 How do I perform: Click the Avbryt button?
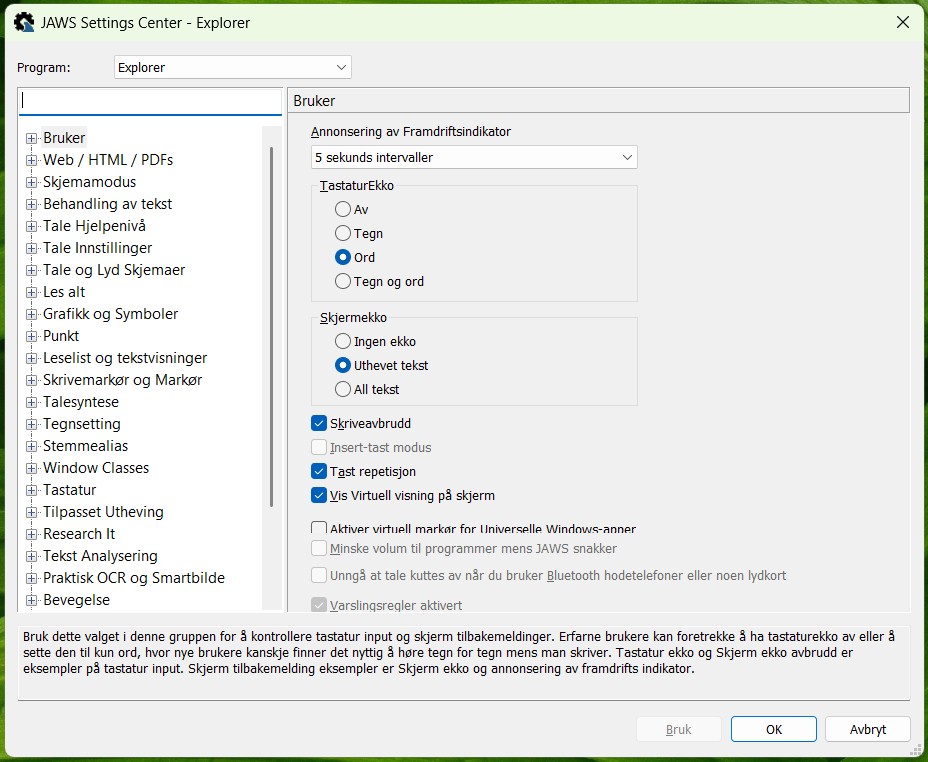[x=868, y=729]
